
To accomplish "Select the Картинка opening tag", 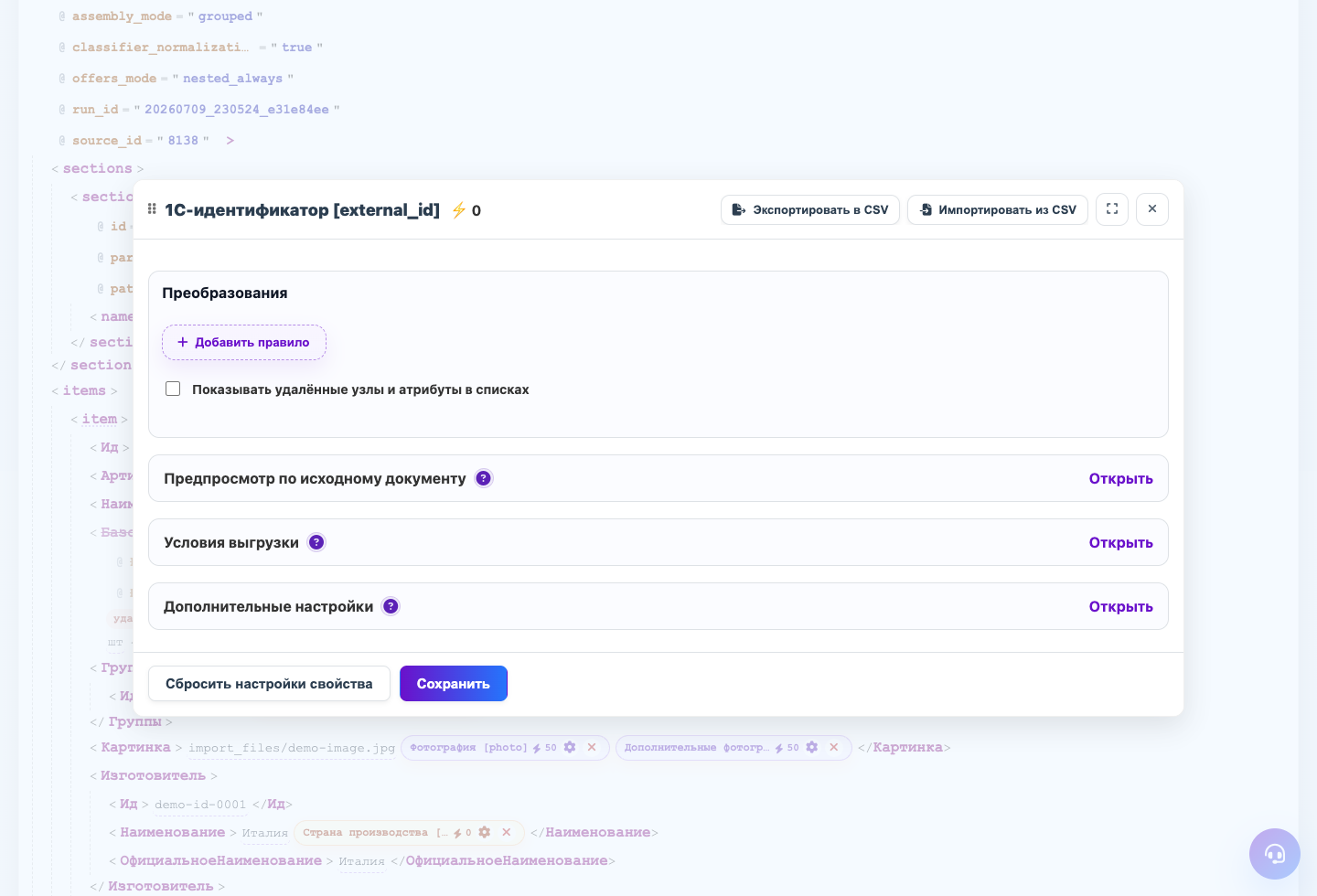I will coord(135,747).
